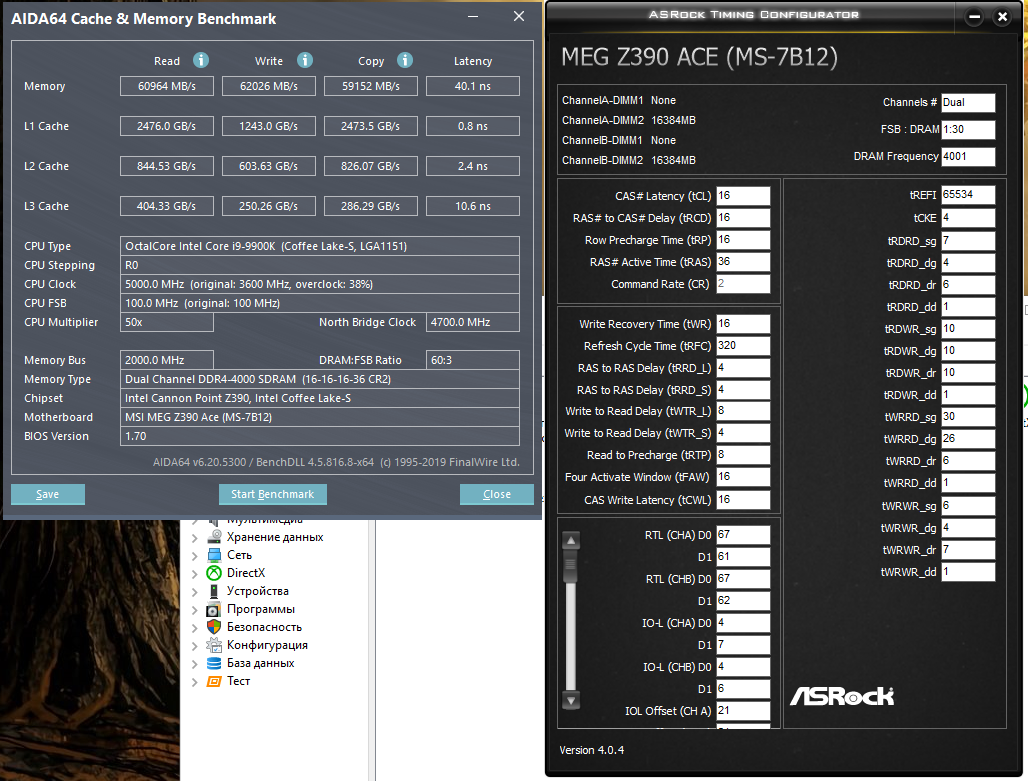Expand the База данных tree node
1028x781 pixels.
click(195, 664)
